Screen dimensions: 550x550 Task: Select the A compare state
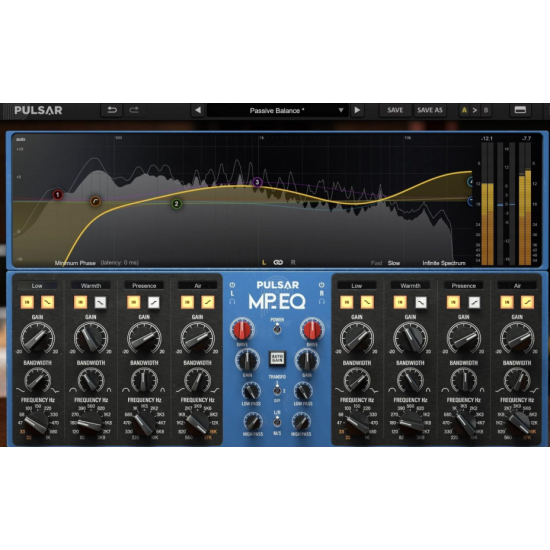[464, 110]
